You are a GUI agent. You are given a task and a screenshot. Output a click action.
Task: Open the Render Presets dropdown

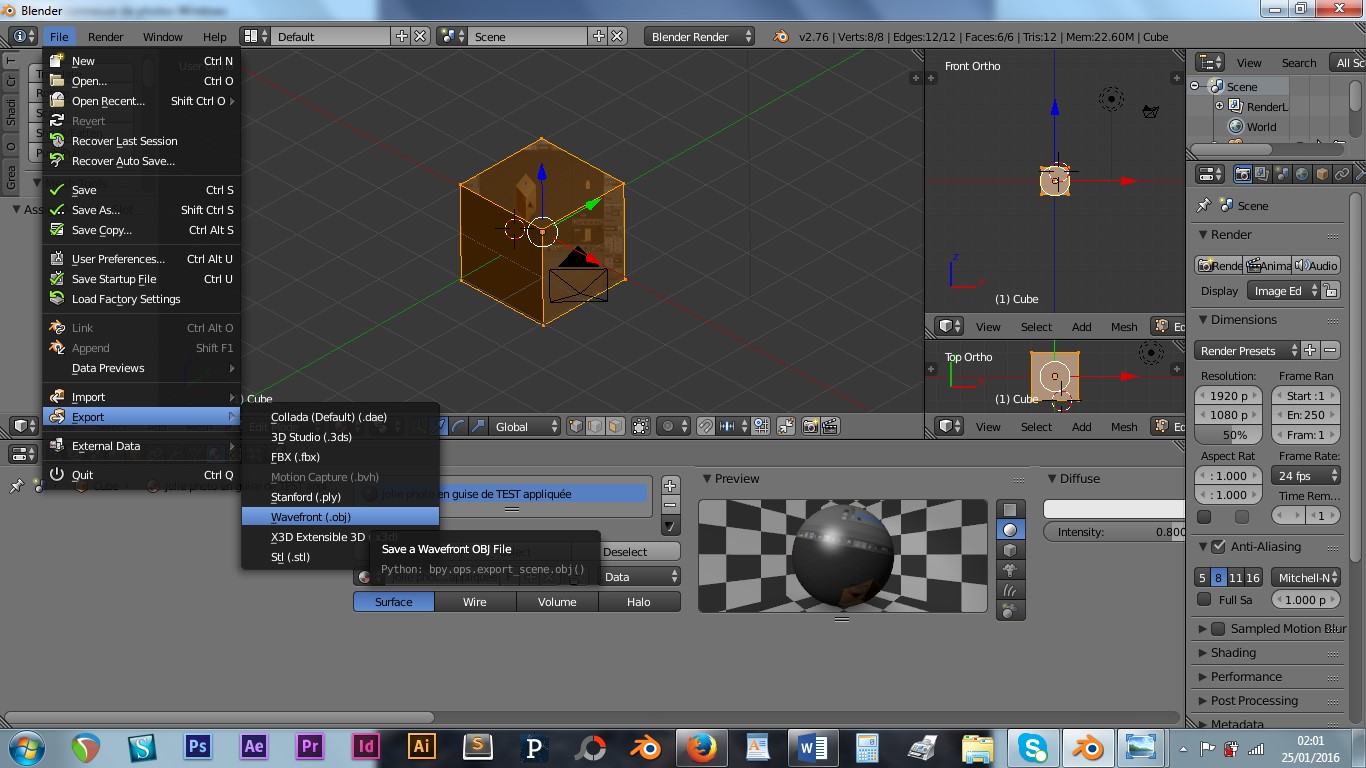click(1247, 351)
